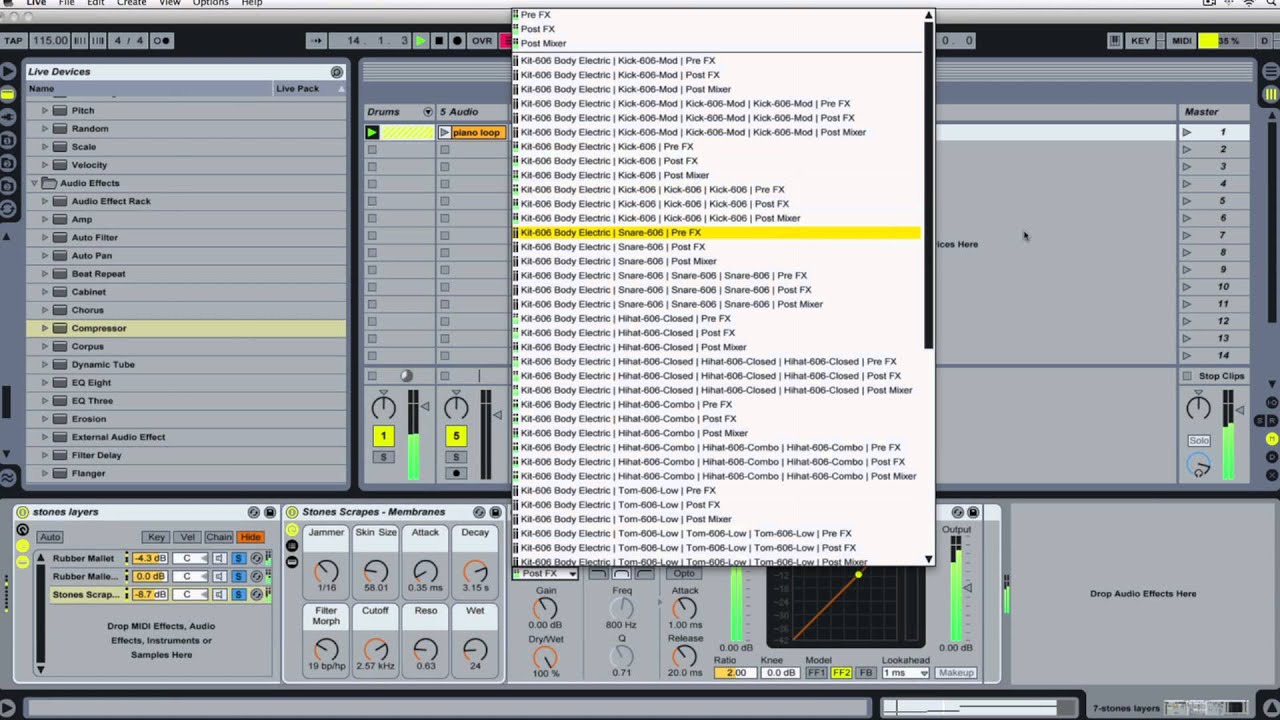This screenshot has height=720, width=1280.
Task: Collapse the Audio Effects folder
Action: pos(34,183)
